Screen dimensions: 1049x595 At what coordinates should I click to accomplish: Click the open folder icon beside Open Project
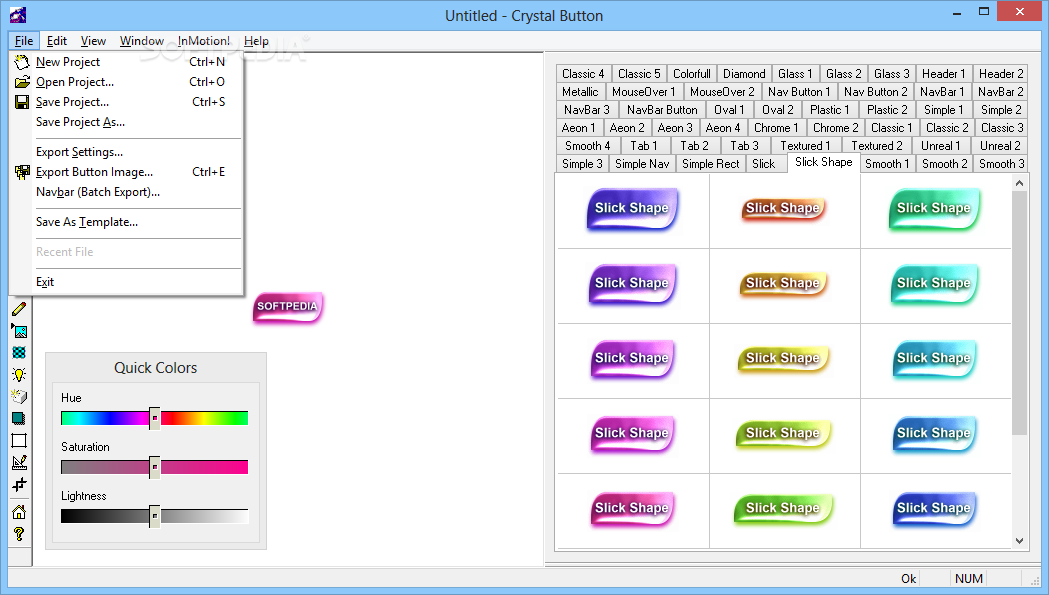(x=22, y=82)
